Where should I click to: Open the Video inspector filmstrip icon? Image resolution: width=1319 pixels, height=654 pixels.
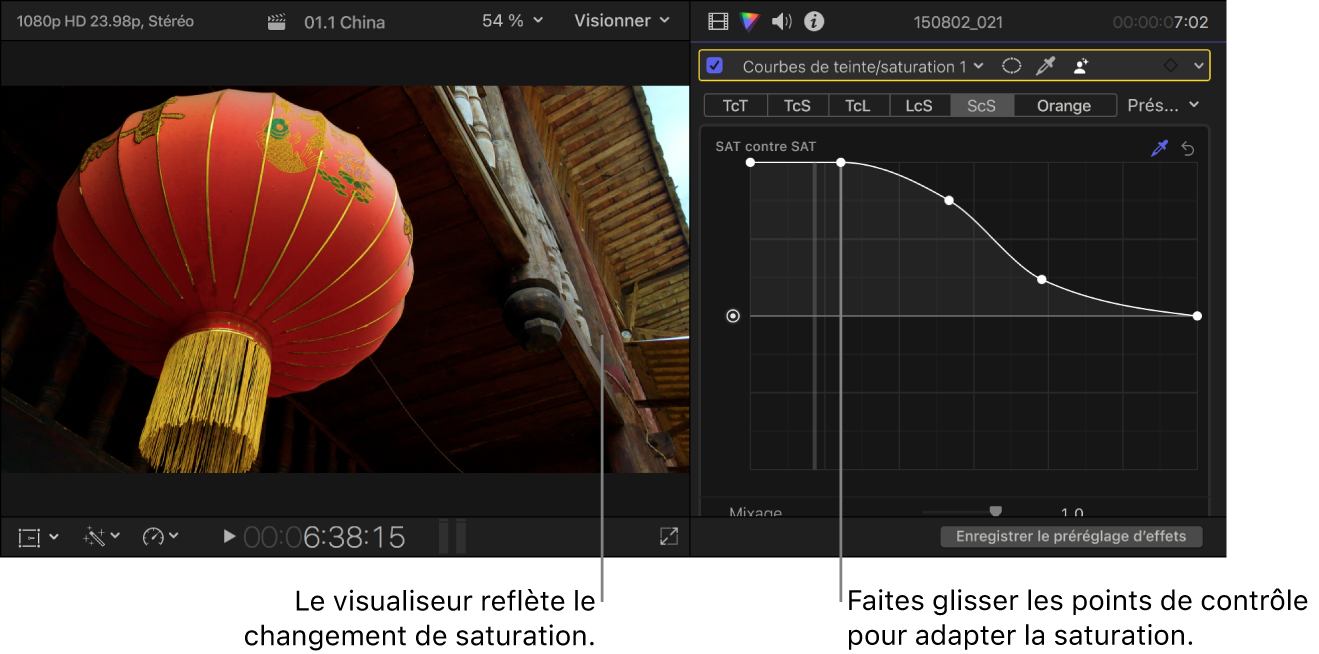point(718,21)
